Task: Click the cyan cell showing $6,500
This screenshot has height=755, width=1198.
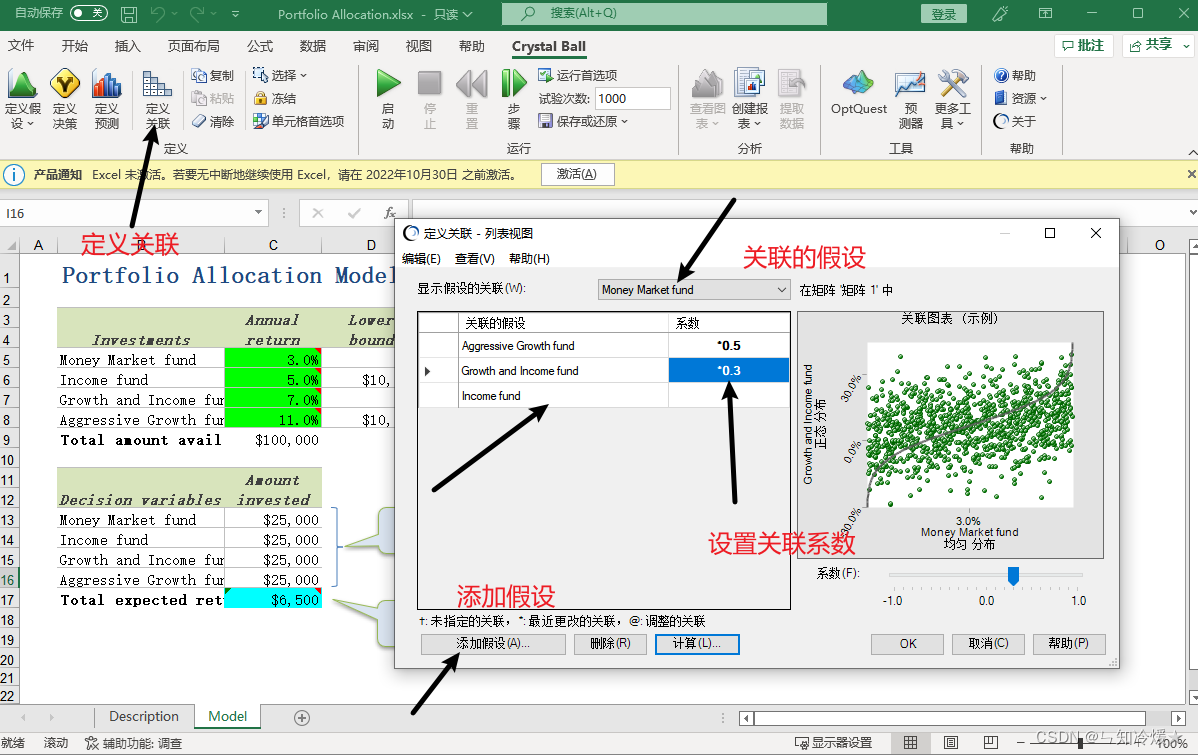Action: (273, 600)
